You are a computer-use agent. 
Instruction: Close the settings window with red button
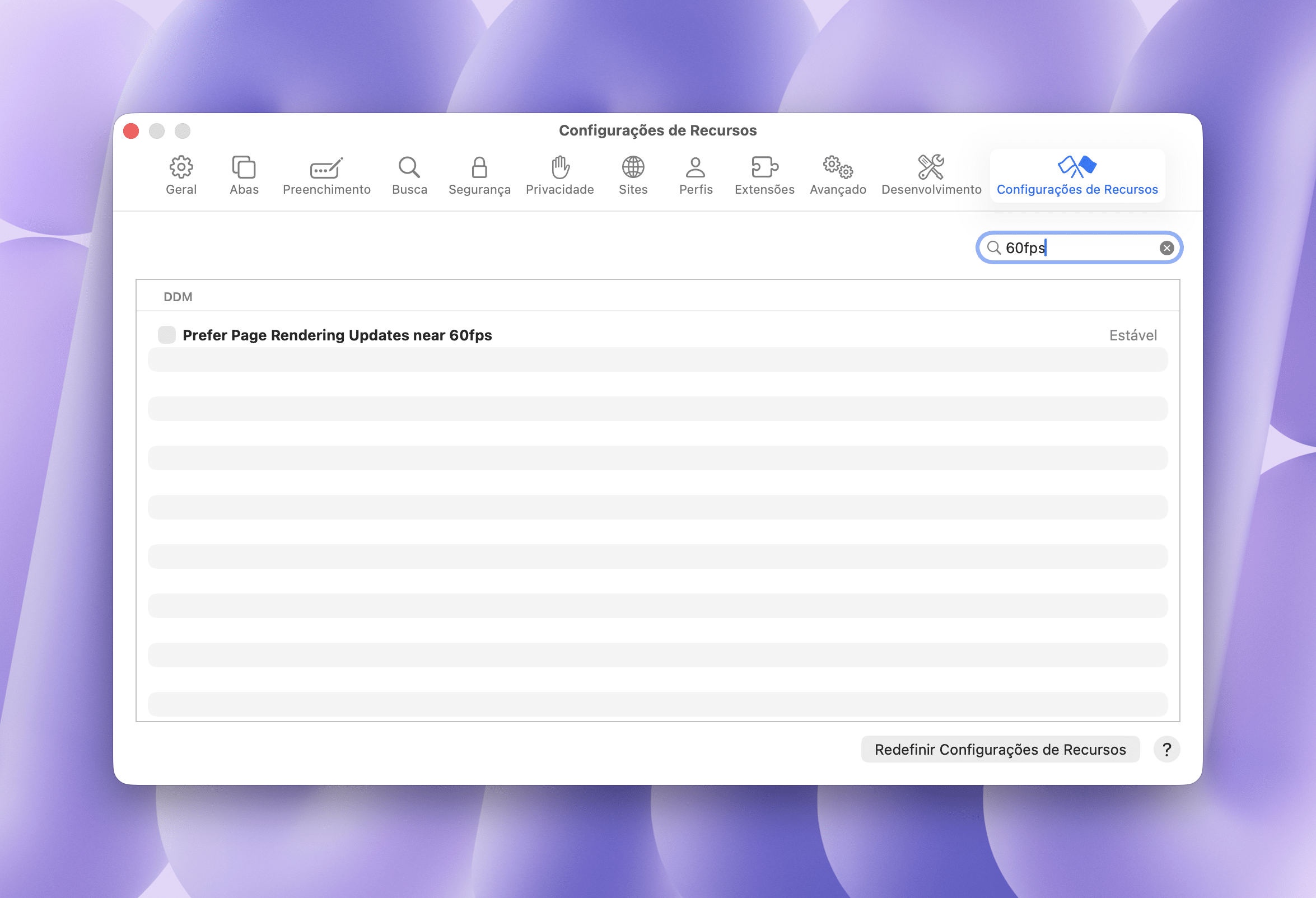(132, 131)
